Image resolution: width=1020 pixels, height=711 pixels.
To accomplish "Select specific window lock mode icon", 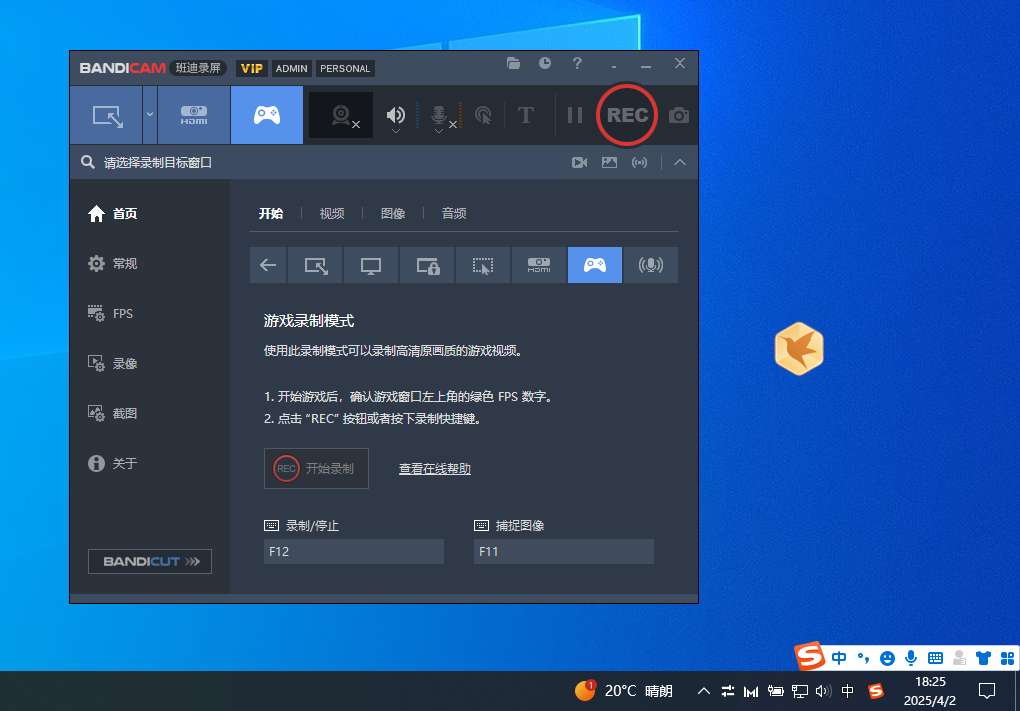I will pyautogui.click(x=427, y=265).
